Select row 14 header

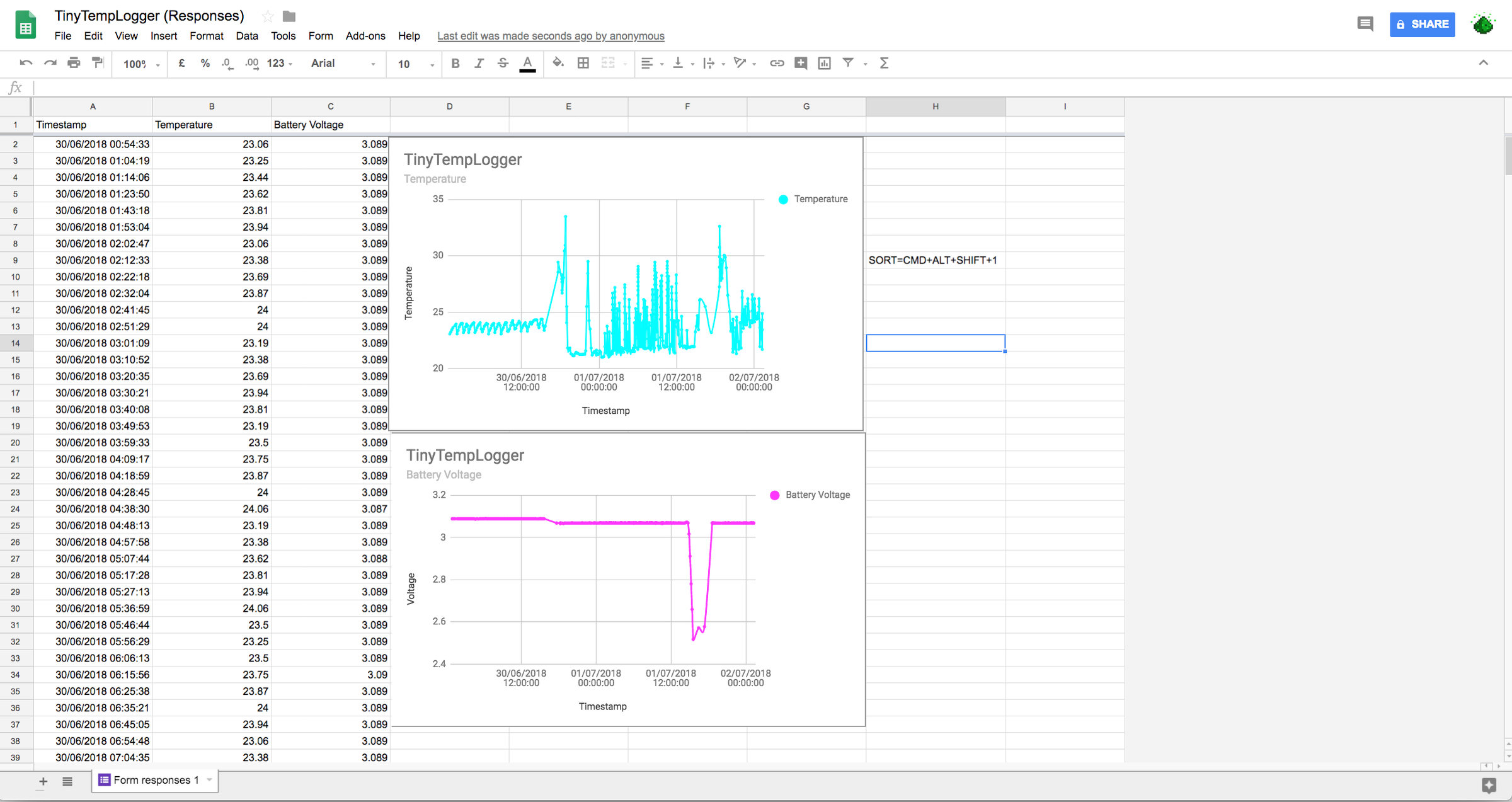click(x=16, y=343)
